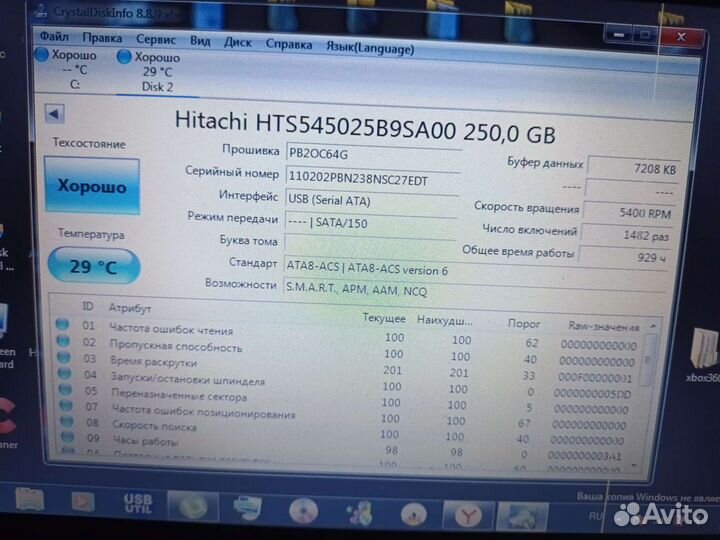Click the SMART list scroll down arrow
720x540 pixels.
tap(635, 467)
